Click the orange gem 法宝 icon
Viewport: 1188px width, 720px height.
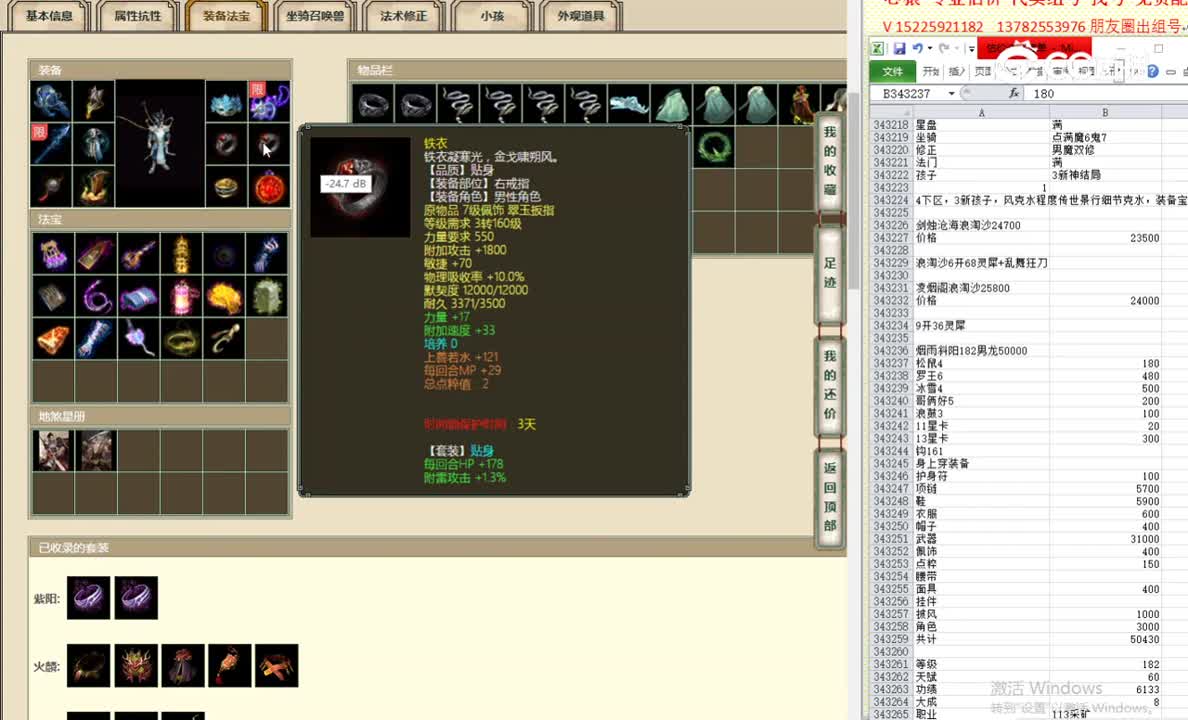tap(53, 339)
